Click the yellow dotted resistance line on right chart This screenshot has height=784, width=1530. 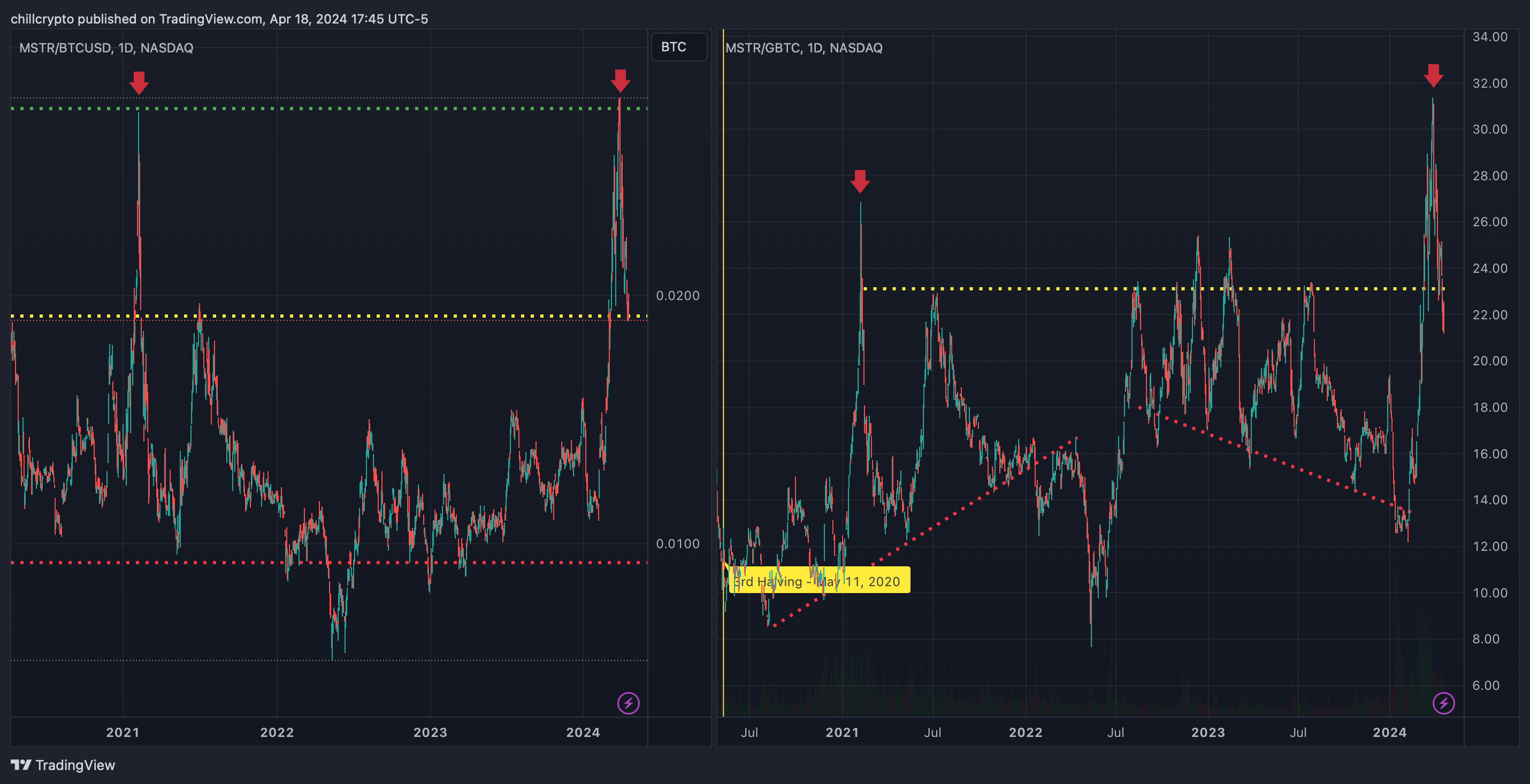(1153, 289)
